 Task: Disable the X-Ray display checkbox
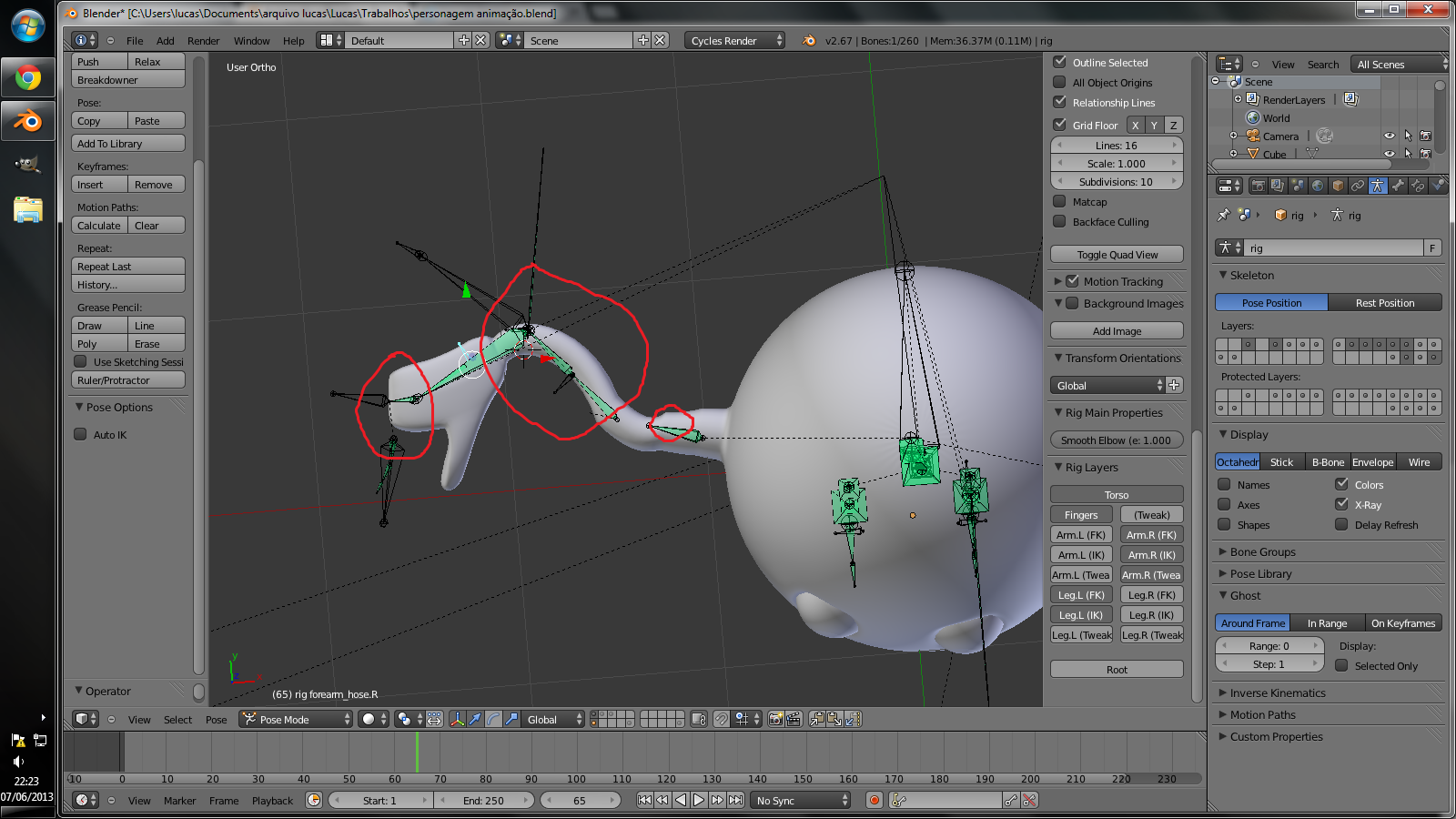coord(1341,504)
